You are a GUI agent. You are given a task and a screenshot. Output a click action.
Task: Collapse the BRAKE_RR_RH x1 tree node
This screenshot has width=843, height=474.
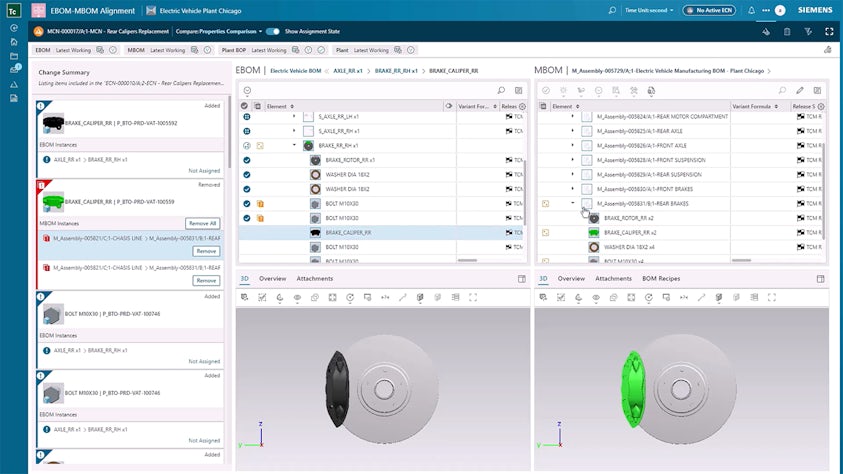[294, 145]
